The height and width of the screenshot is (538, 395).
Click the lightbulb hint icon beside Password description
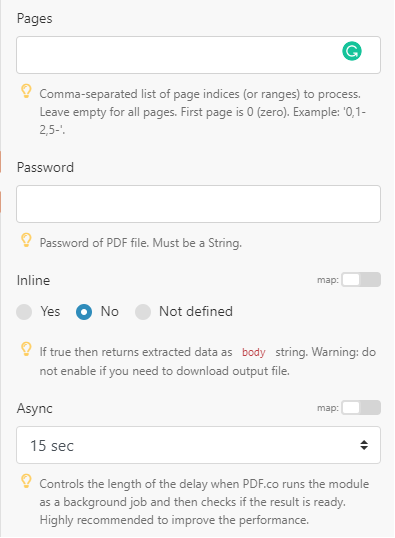tap(26, 240)
